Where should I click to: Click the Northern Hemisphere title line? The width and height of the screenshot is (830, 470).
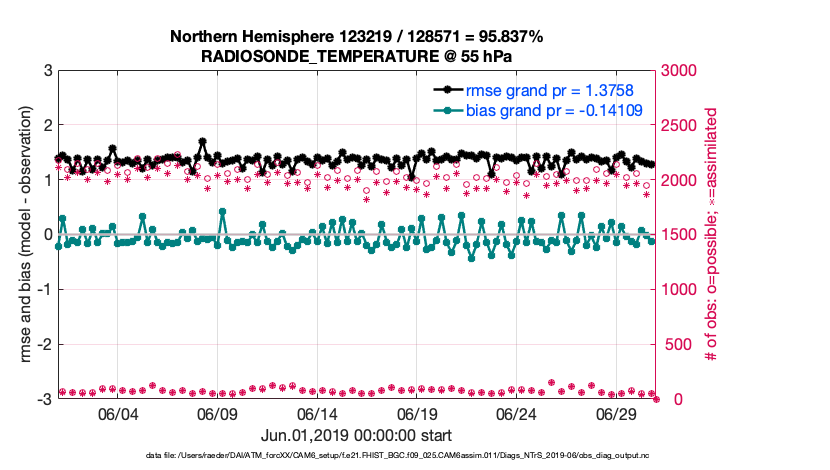click(357, 37)
